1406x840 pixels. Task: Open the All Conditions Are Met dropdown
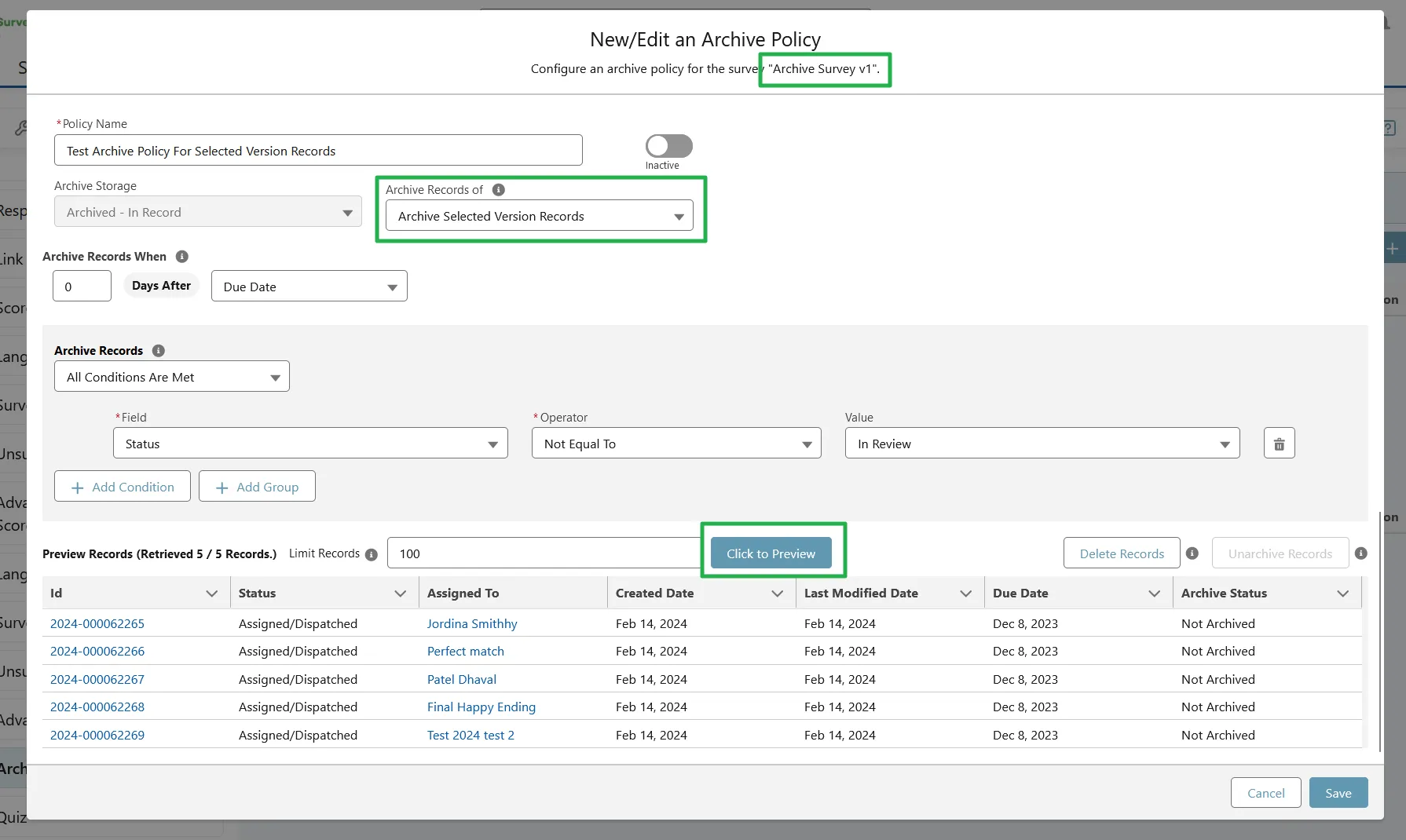click(x=171, y=377)
